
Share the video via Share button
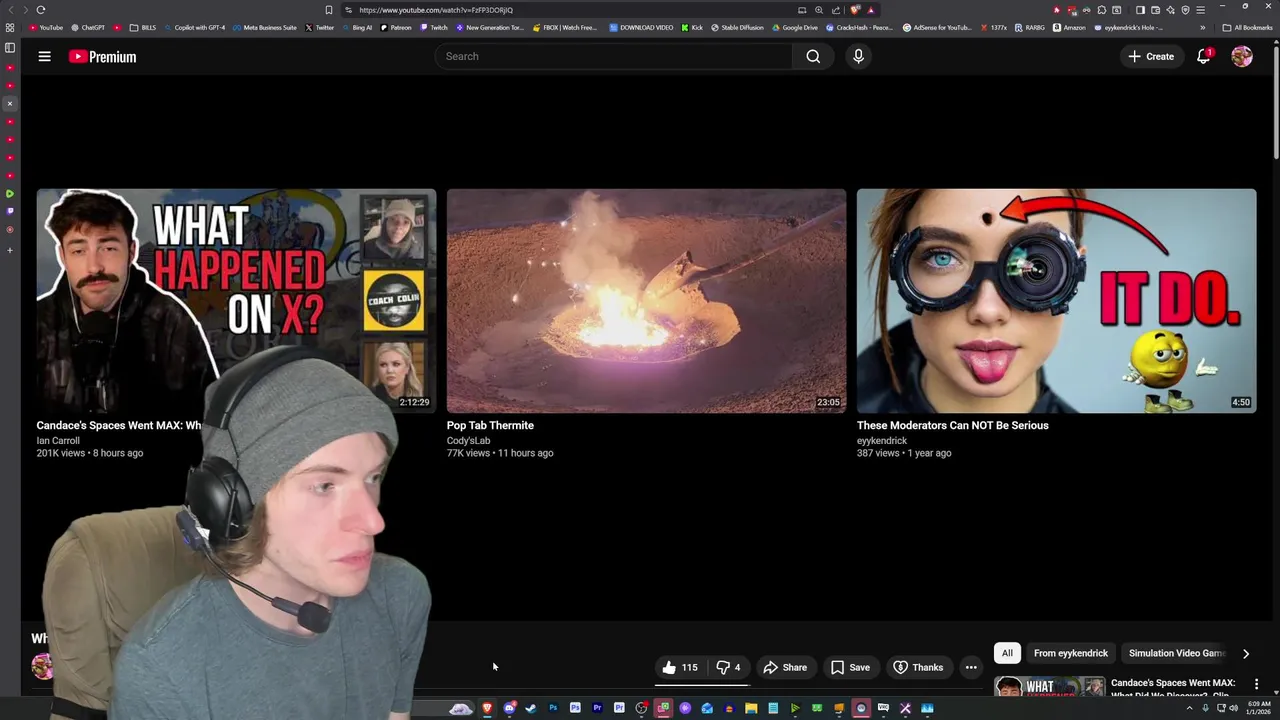tap(785, 667)
